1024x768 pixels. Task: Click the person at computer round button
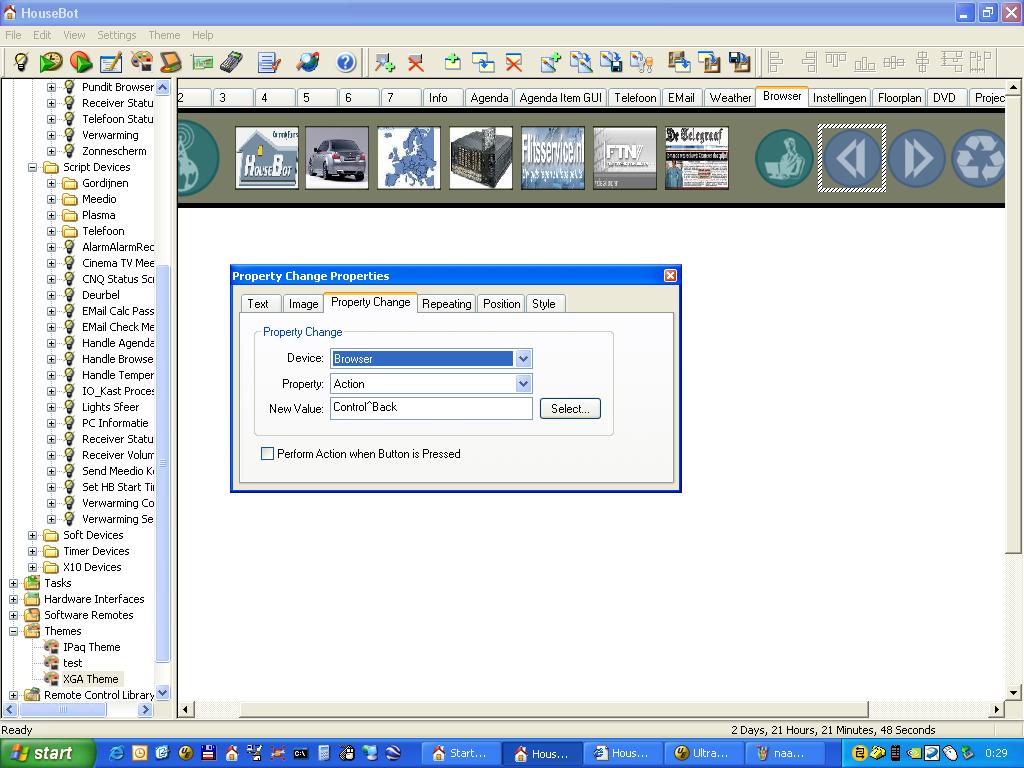click(784, 158)
